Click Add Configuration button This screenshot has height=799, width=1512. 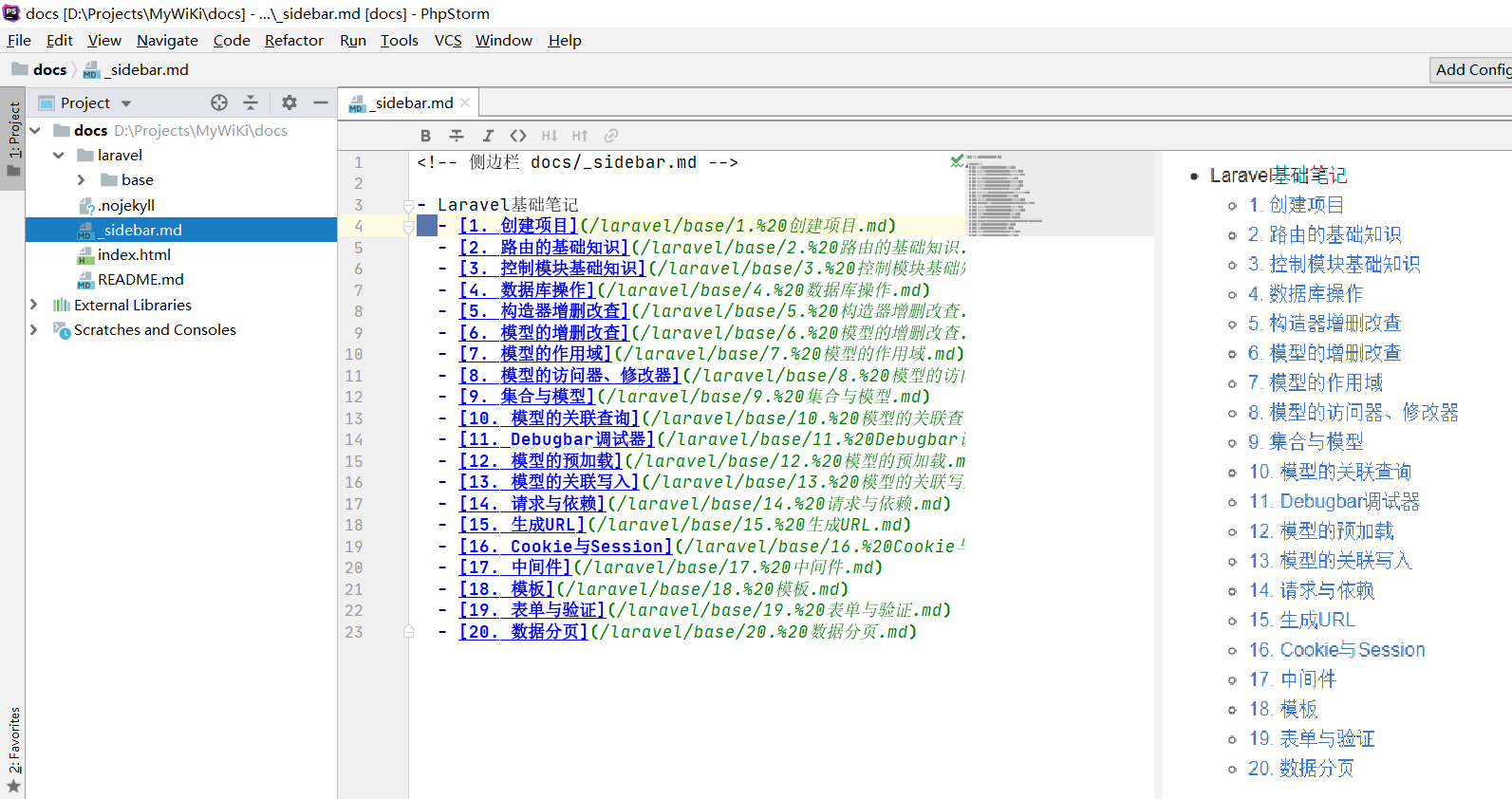pyautogui.click(x=1471, y=69)
